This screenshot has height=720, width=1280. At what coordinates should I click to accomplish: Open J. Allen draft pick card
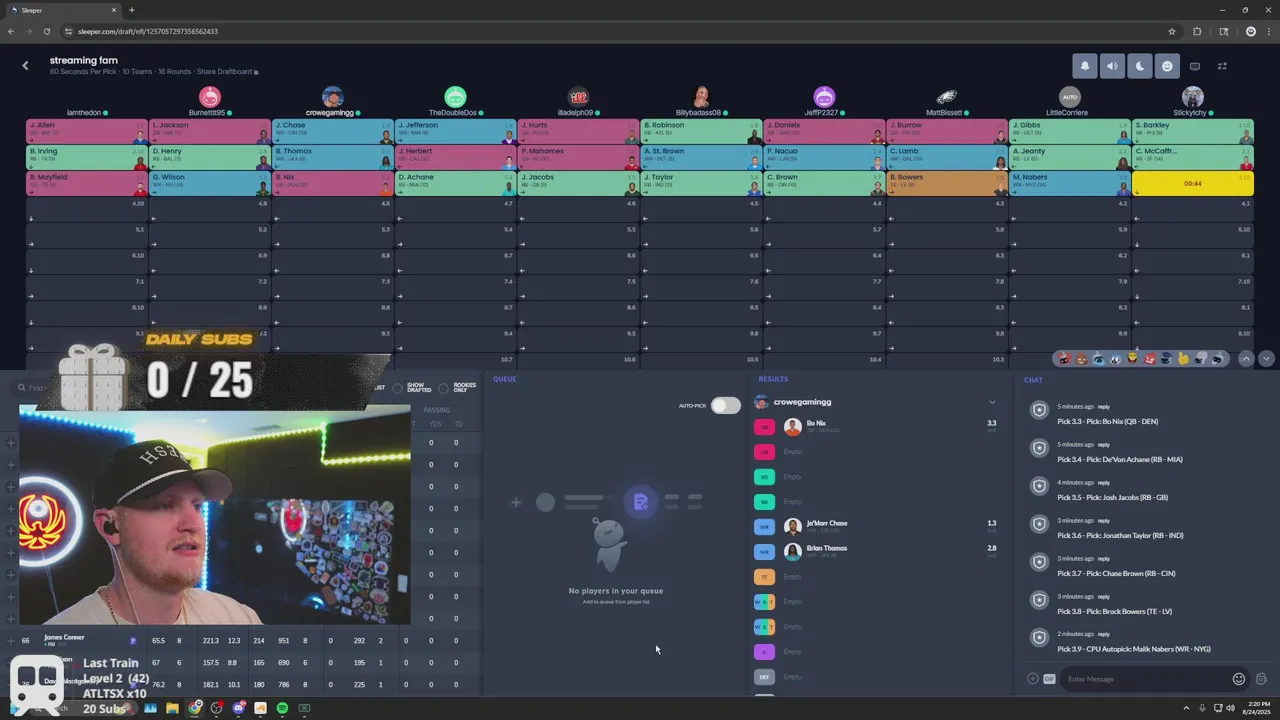[x=87, y=131]
